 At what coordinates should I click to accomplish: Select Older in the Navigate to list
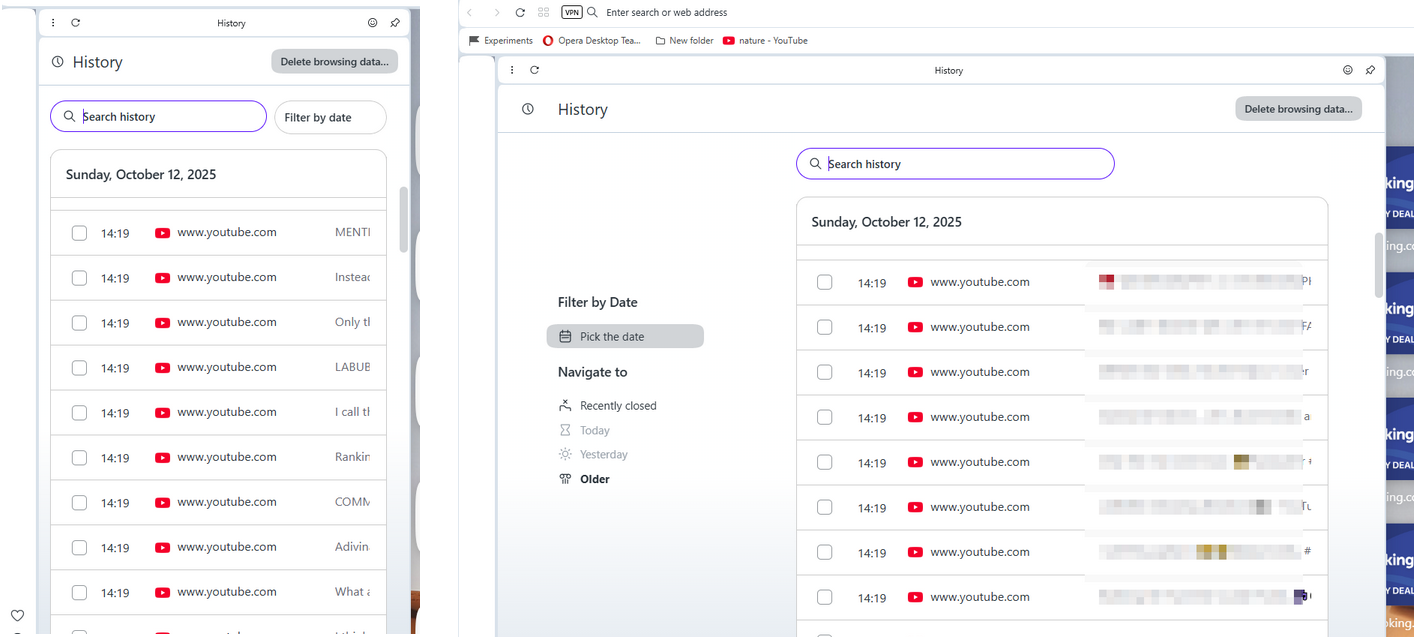594,479
